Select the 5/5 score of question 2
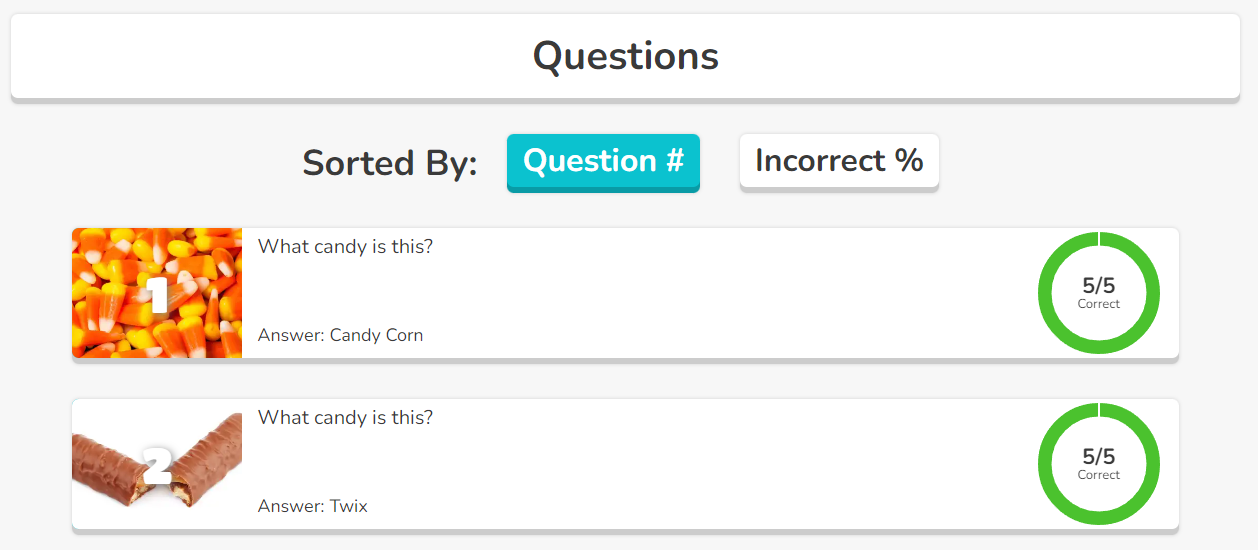This screenshot has width=1258, height=550. point(1099,457)
